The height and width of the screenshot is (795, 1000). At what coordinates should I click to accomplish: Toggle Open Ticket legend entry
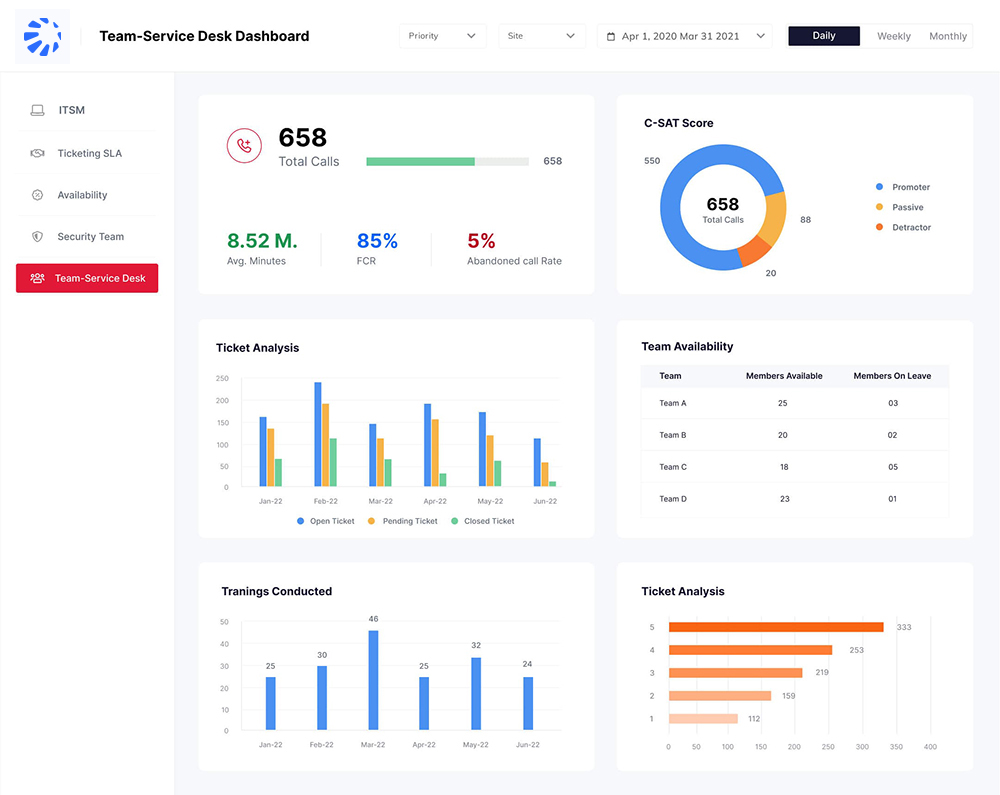pos(325,521)
